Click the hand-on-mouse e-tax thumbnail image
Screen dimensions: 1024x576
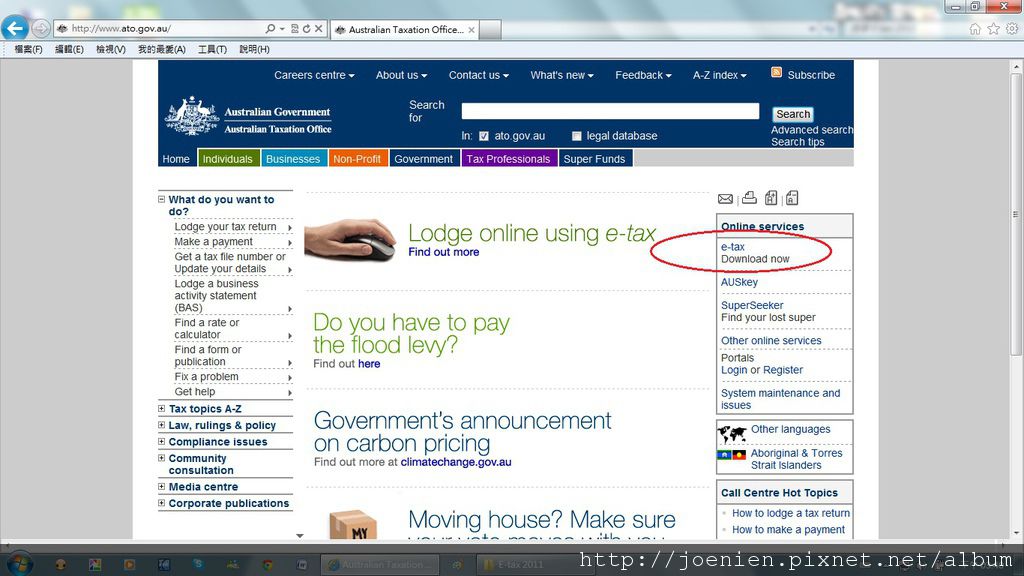coord(351,240)
